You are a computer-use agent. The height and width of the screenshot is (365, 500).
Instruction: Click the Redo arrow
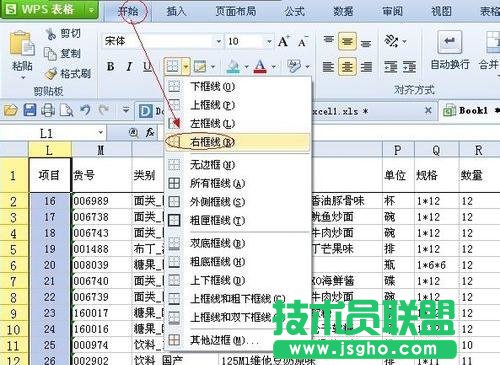coord(104,110)
